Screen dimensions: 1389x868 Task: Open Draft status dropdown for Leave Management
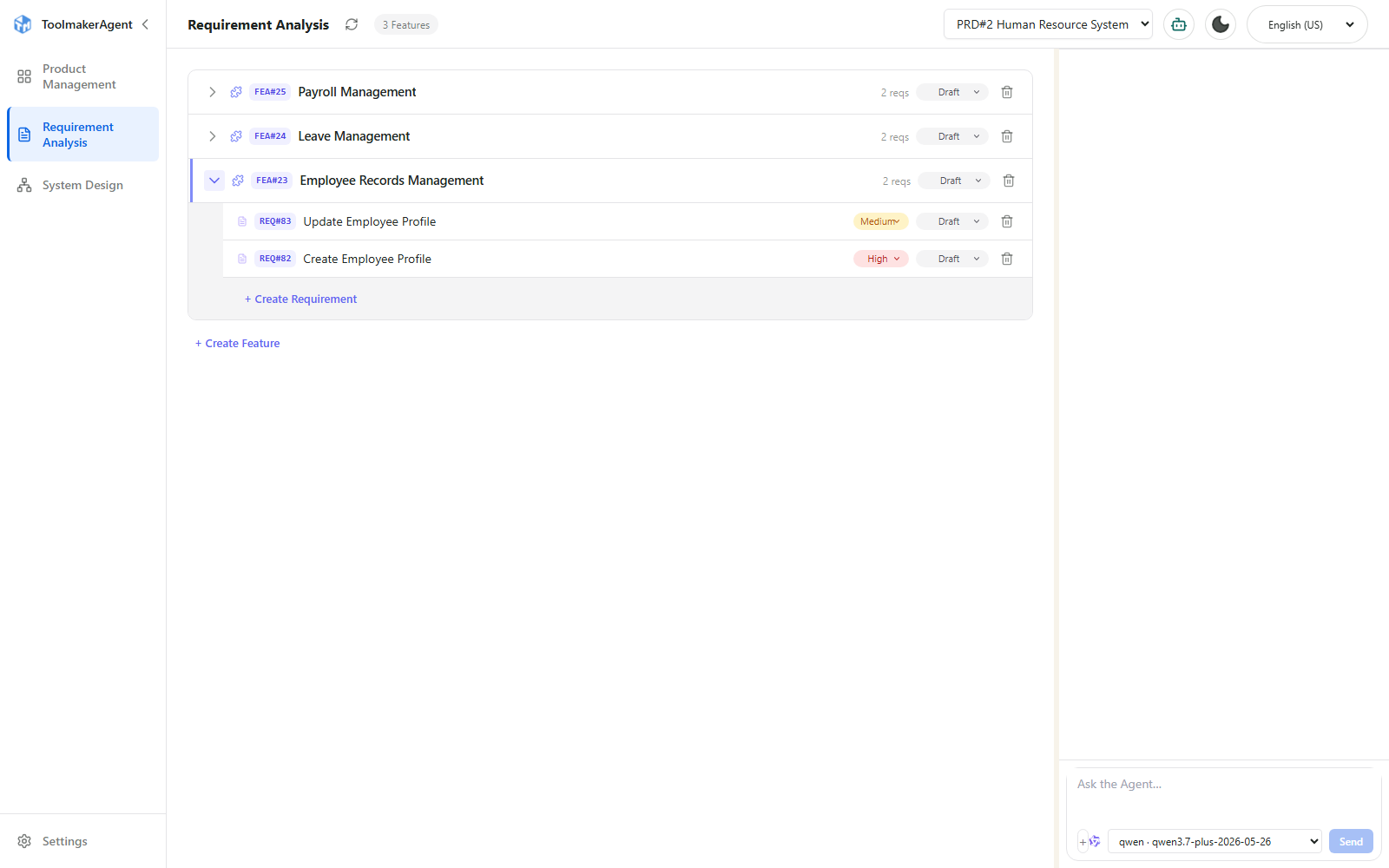[952, 136]
